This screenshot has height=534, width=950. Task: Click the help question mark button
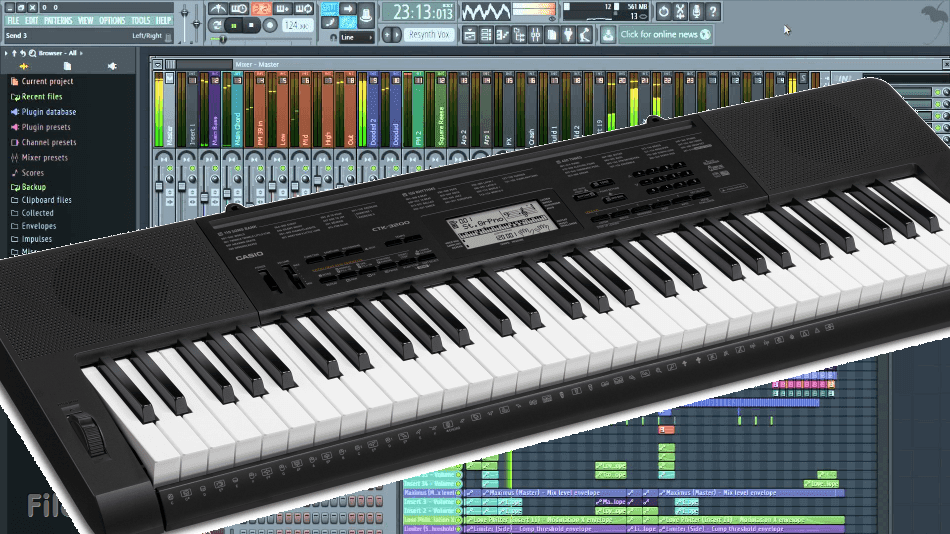(713, 11)
